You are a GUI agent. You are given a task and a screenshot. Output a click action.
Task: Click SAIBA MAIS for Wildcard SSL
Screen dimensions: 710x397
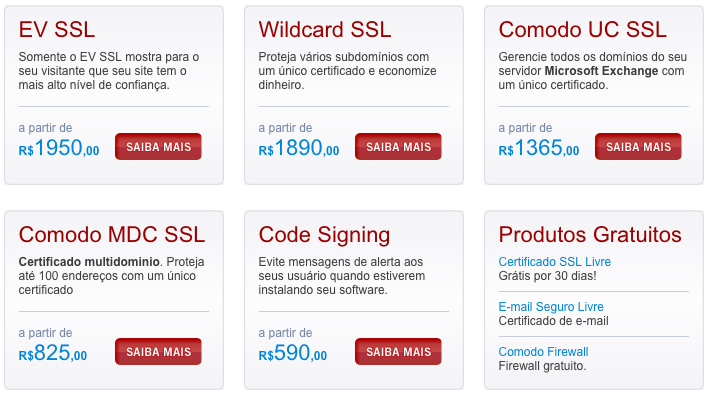[x=398, y=146]
